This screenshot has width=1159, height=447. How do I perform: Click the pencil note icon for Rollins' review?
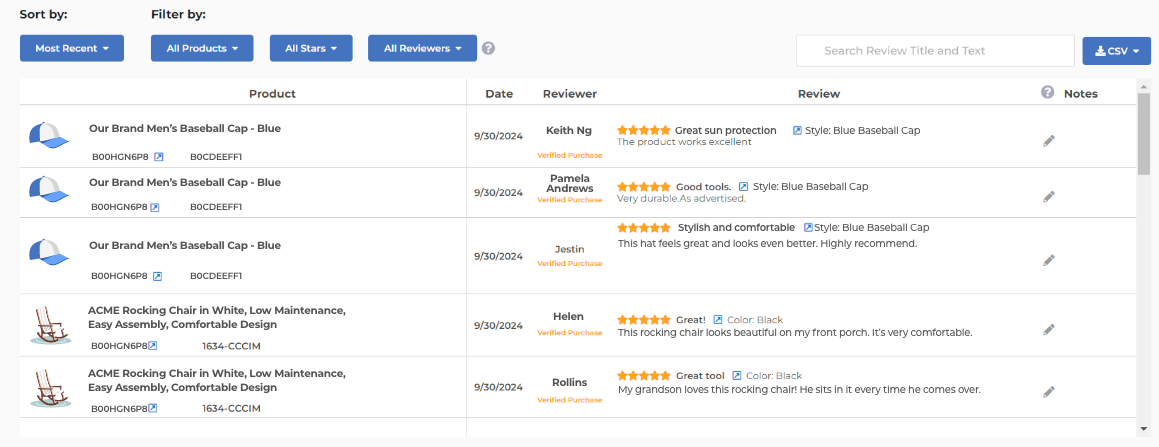tap(1048, 392)
